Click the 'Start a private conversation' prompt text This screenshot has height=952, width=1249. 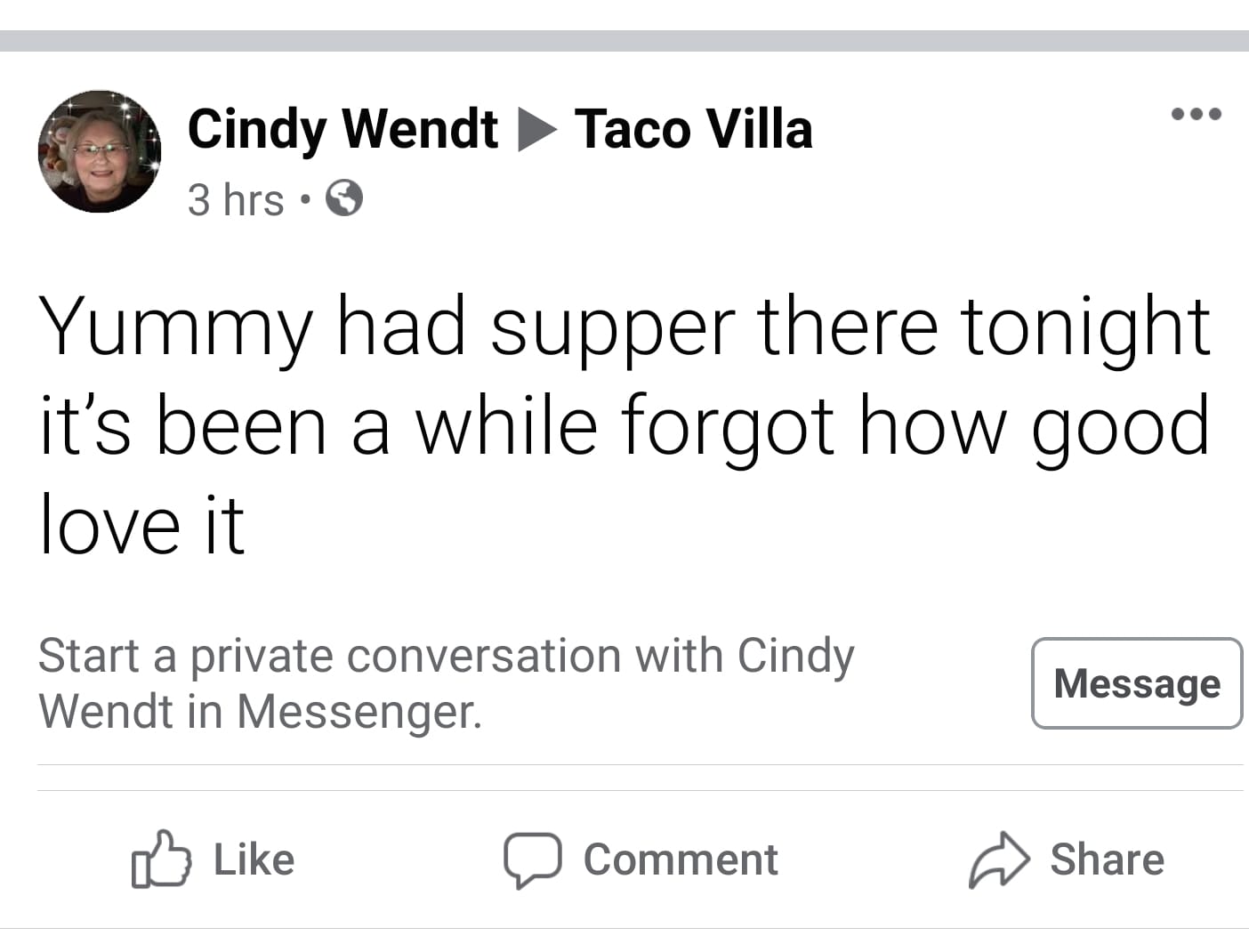pyautogui.click(x=447, y=656)
